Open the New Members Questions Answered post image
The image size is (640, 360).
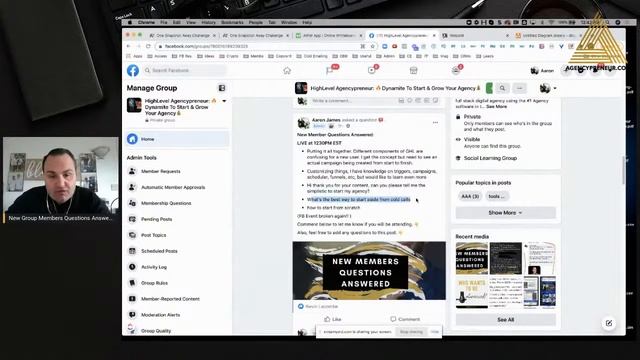pyautogui.click(x=369, y=271)
